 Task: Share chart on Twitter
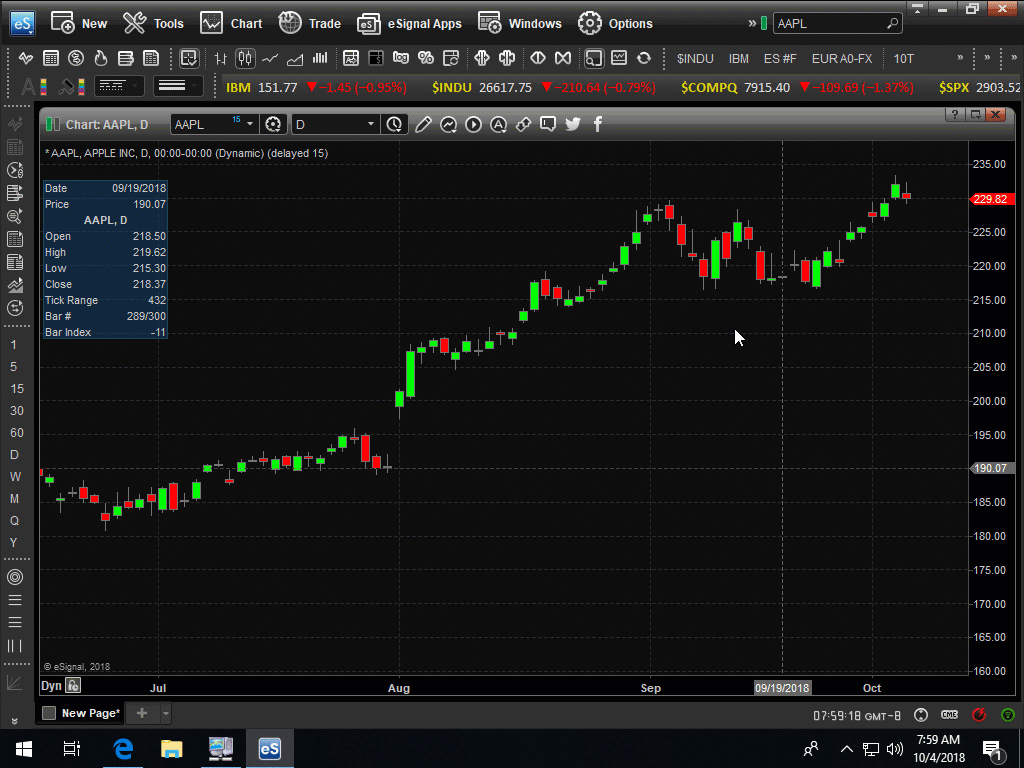pyautogui.click(x=573, y=124)
